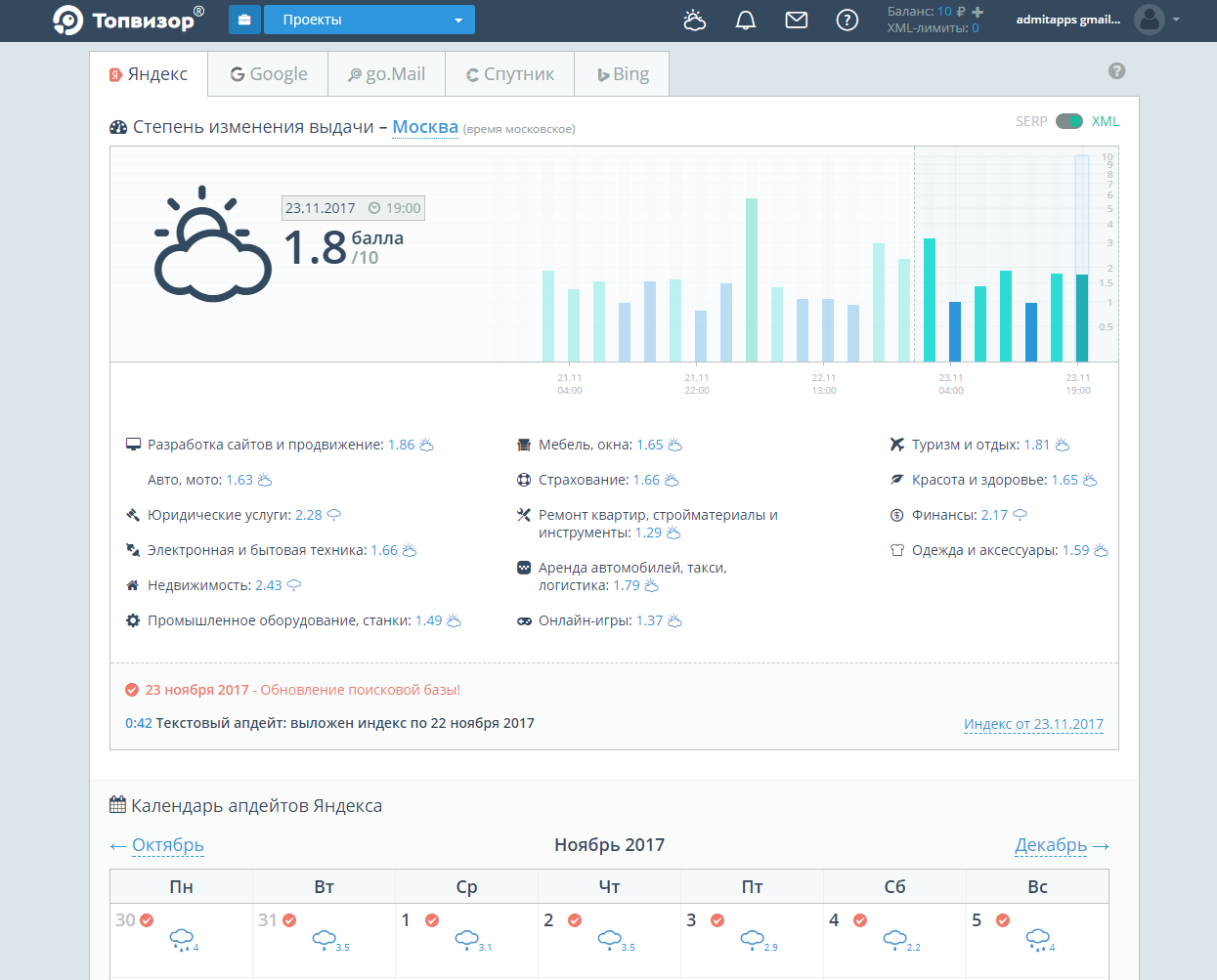Click the tallest bar in the chart

click(752, 279)
